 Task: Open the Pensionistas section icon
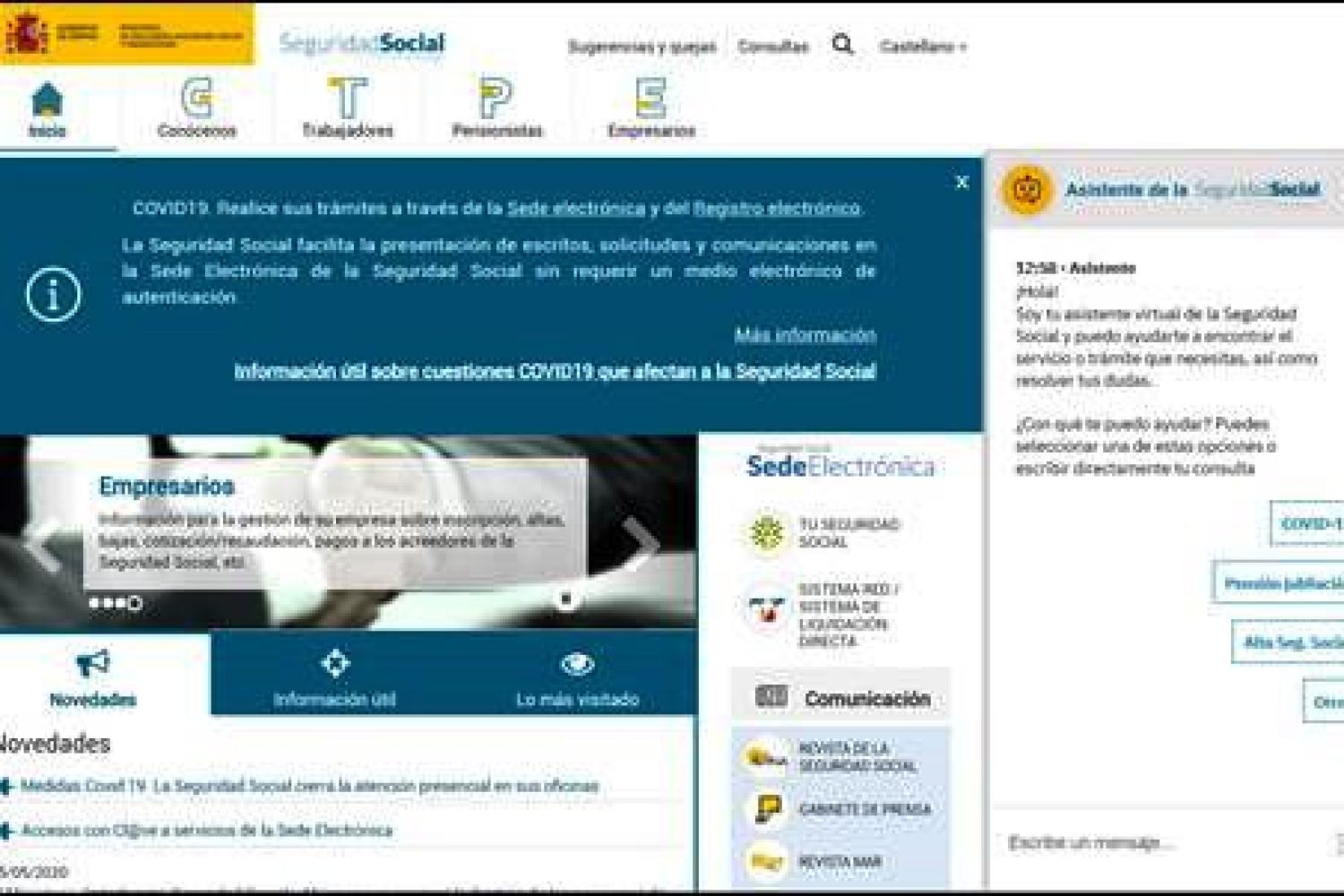[x=495, y=98]
